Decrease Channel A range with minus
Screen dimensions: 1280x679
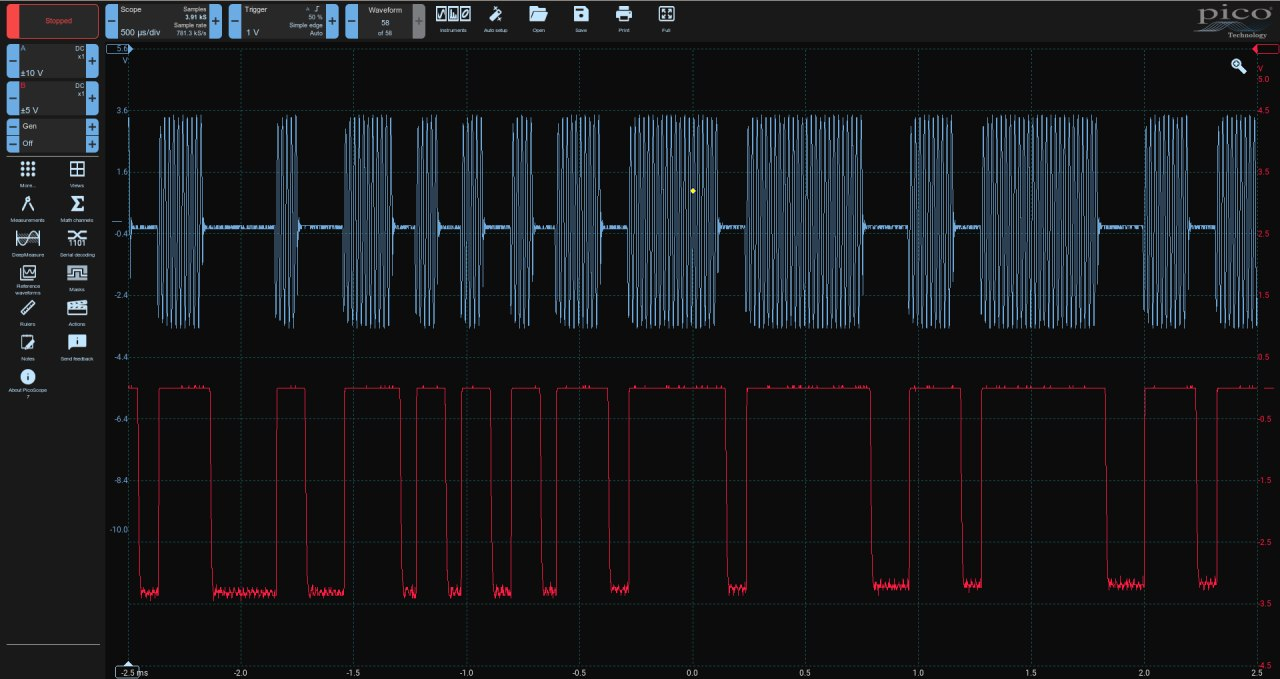(13, 61)
